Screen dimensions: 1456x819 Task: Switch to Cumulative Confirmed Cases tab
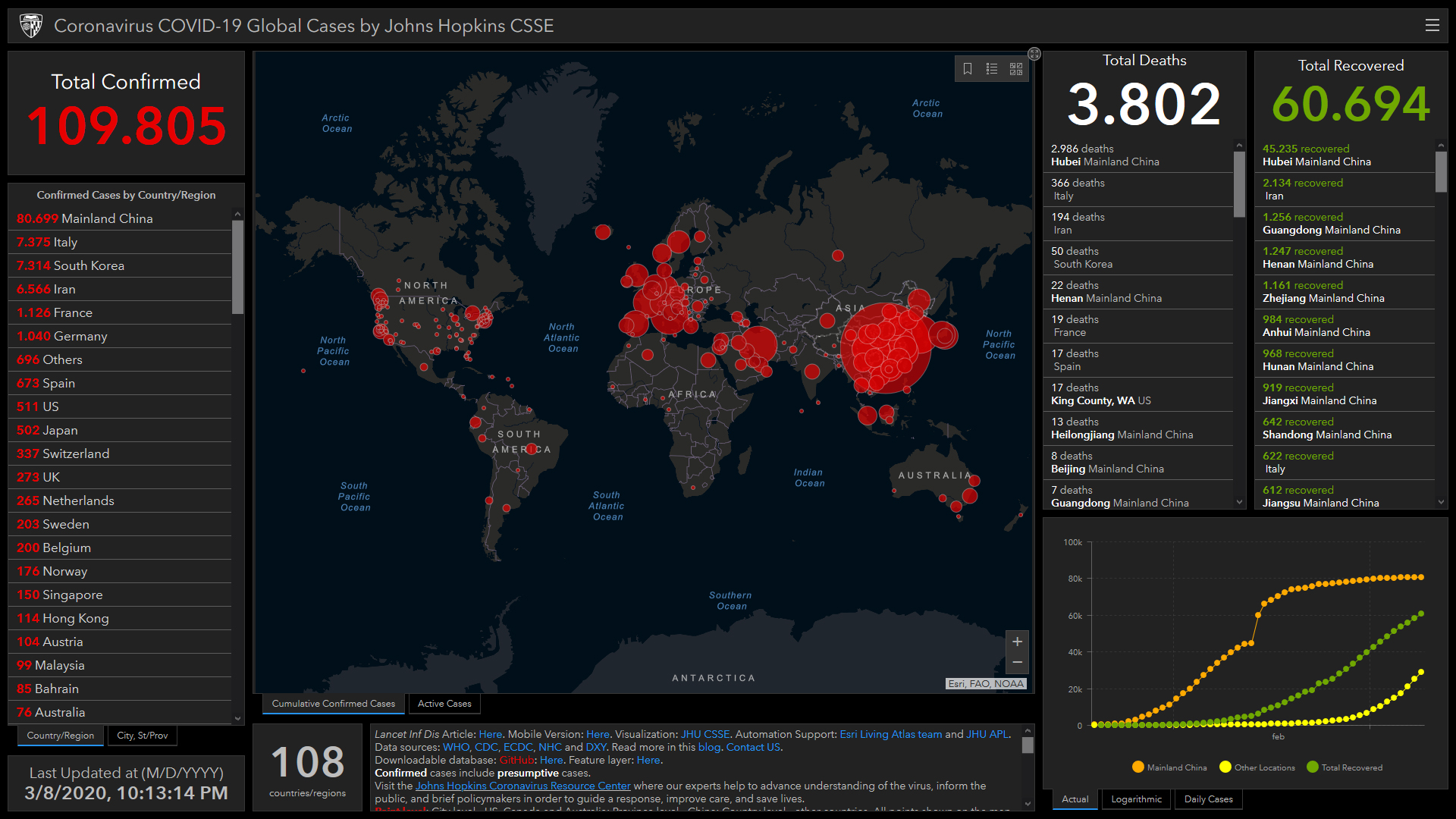coord(333,704)
